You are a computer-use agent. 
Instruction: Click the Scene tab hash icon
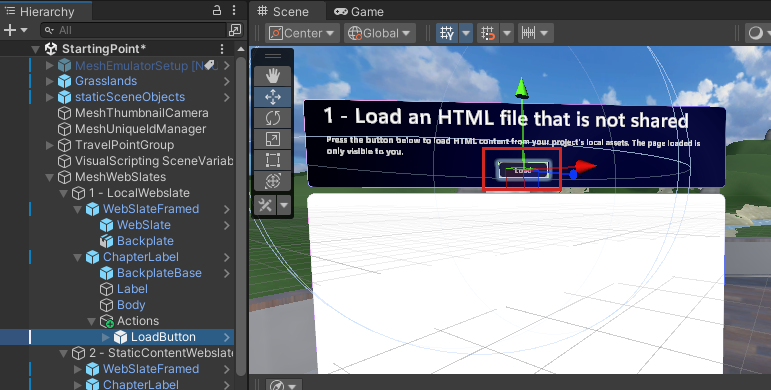pos(263,11)
